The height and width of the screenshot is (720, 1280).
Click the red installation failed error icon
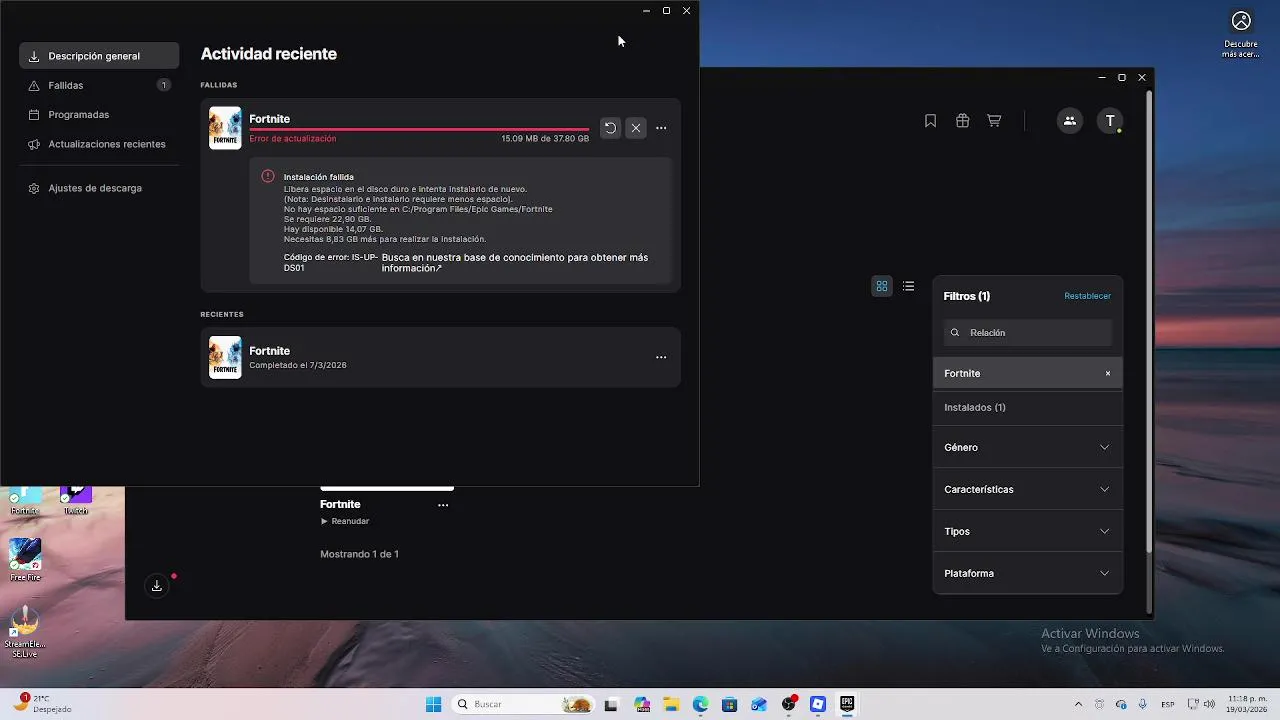point(268,176)
